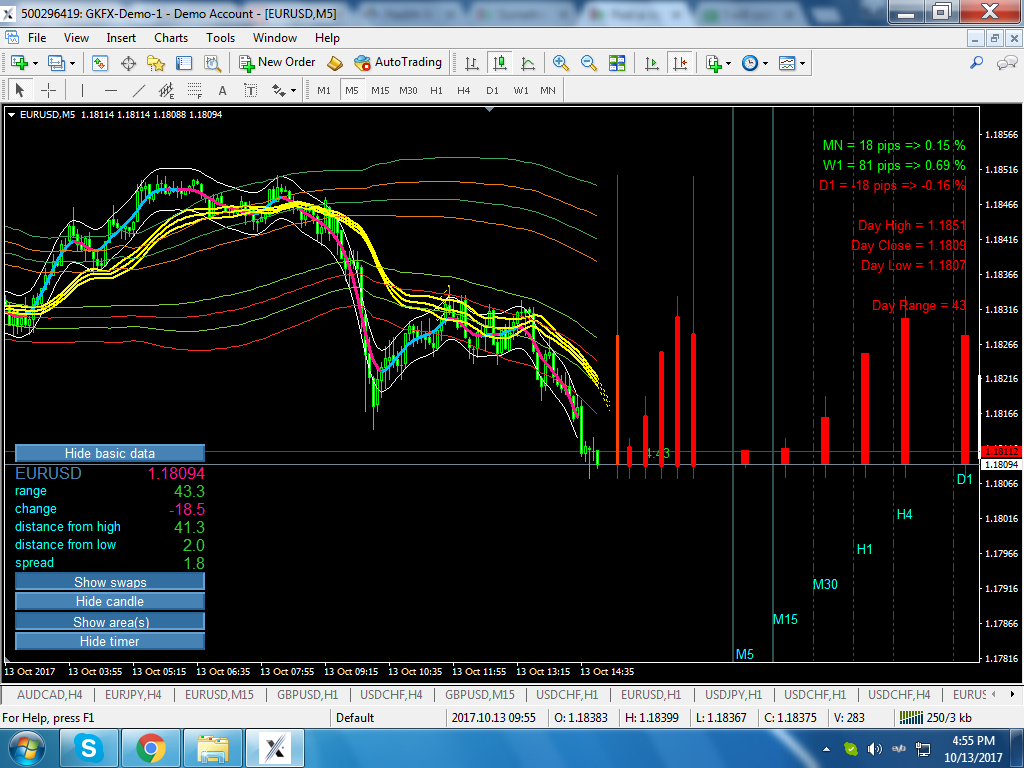Viewport: 1024px width, 768px height.
Task: Open the New Chart toolbar icon
Action: point(19,63)
